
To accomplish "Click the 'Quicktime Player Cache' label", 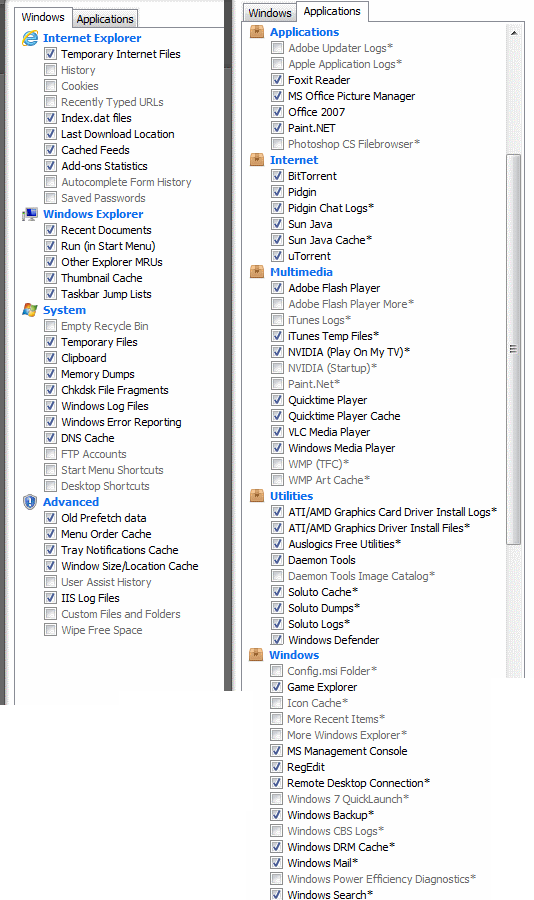I will tap(344, 416).
